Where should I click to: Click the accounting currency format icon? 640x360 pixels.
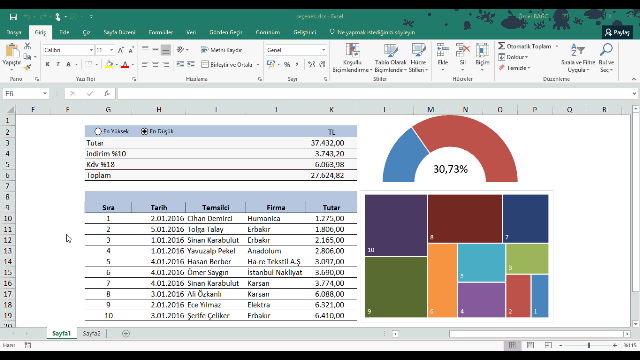coord(271,64)
